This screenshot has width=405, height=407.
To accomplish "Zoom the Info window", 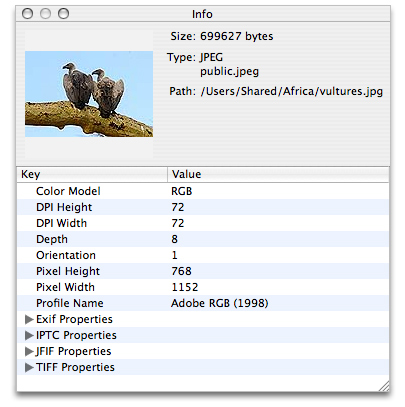I will click(x=63, y=14).
